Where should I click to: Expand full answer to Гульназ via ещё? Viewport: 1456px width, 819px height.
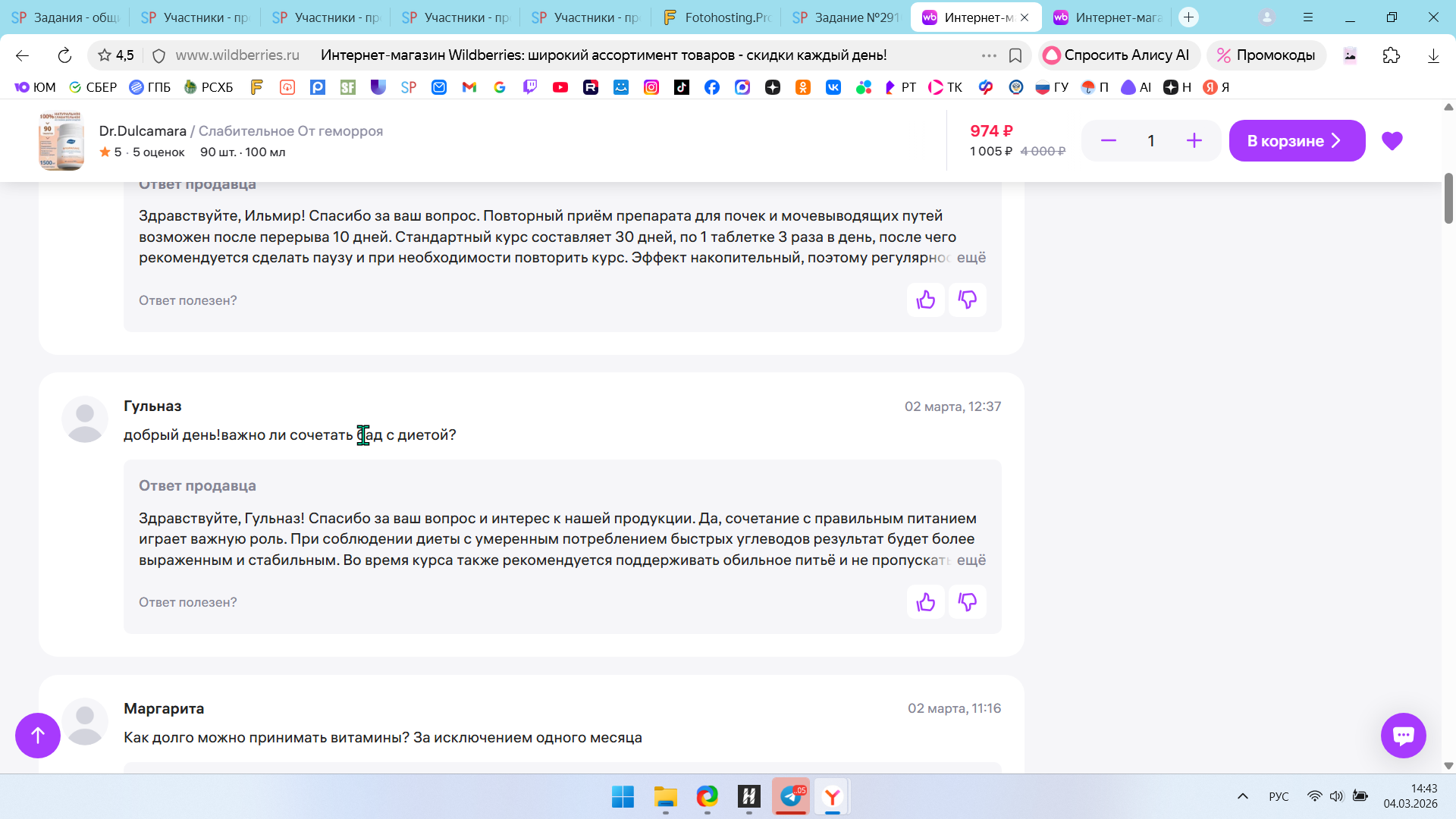point(971,560)
